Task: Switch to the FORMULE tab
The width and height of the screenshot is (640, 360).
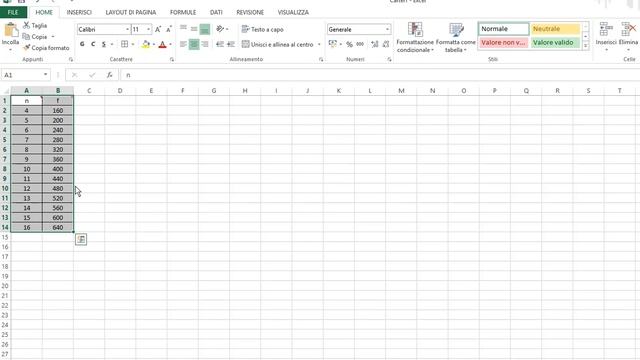Action: [x=183, y=12]
